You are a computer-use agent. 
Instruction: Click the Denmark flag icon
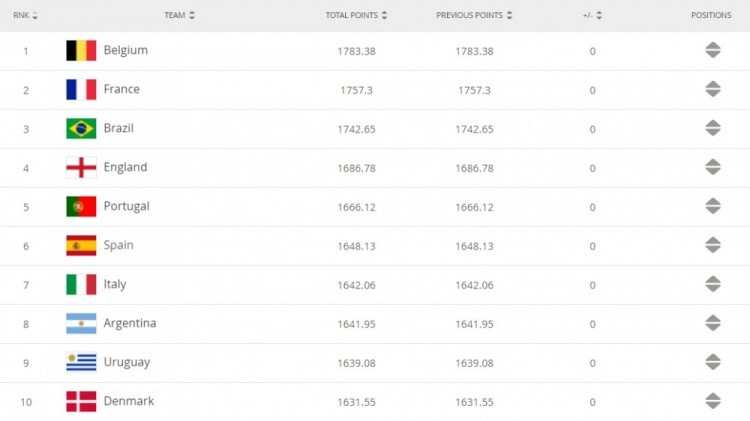[x=81, y=401]
